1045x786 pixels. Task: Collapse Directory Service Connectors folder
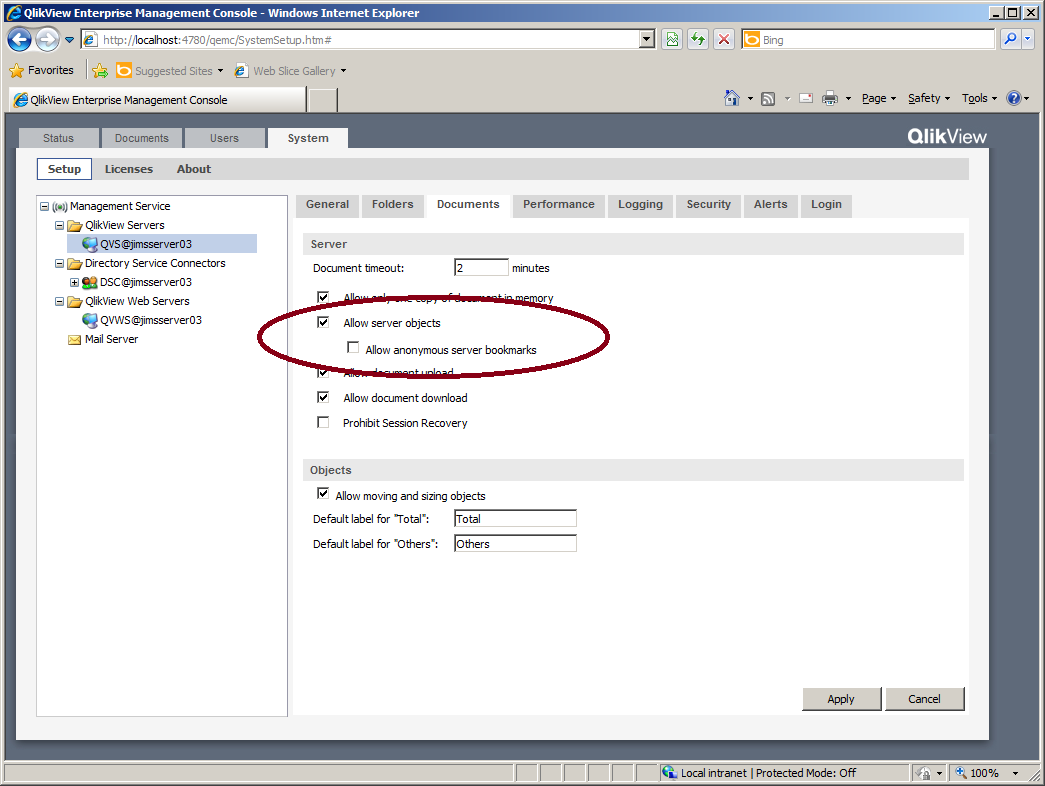click(x=59, y=263)
